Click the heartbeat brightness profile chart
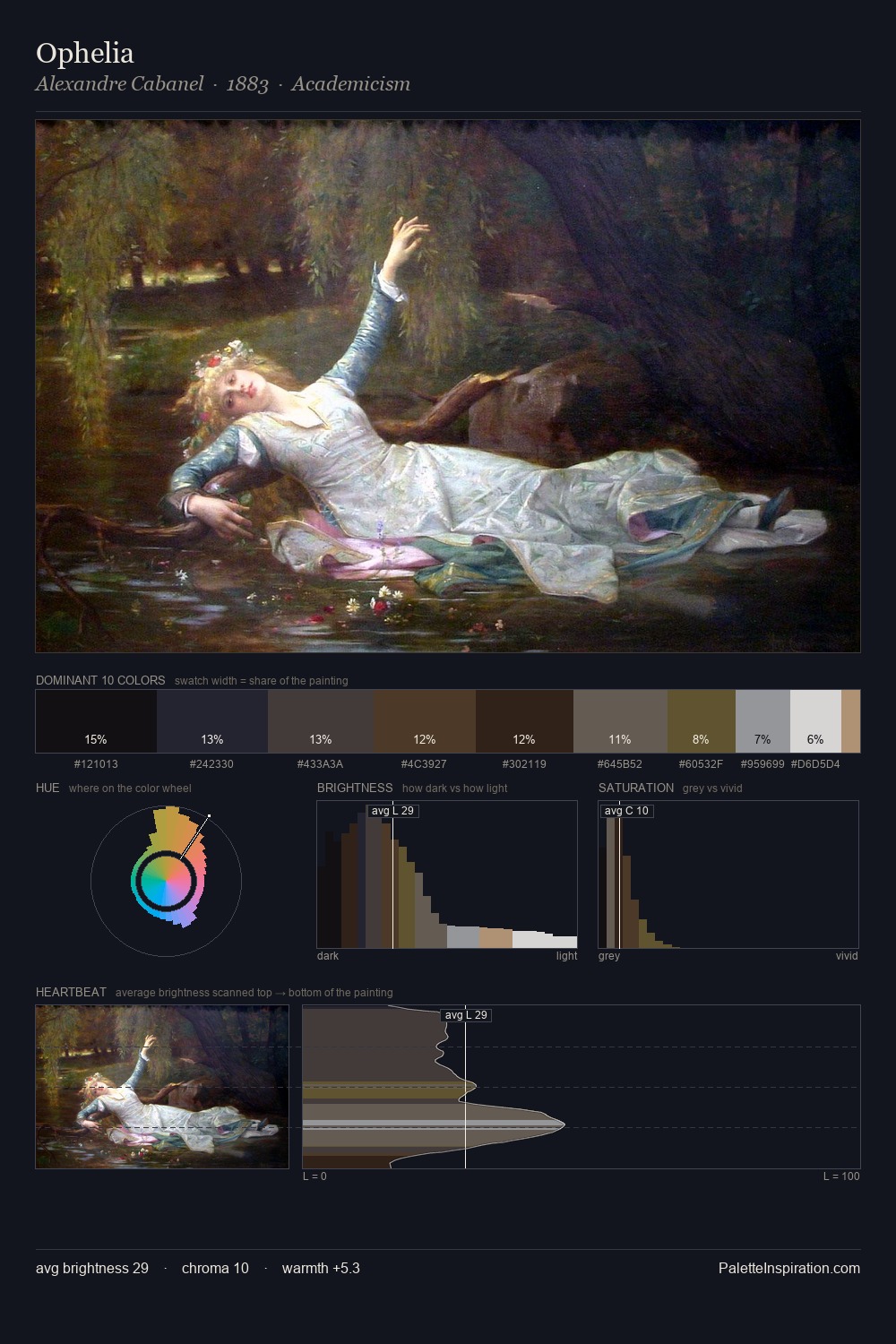896x1344 pixels. [x=582, y=1087]
